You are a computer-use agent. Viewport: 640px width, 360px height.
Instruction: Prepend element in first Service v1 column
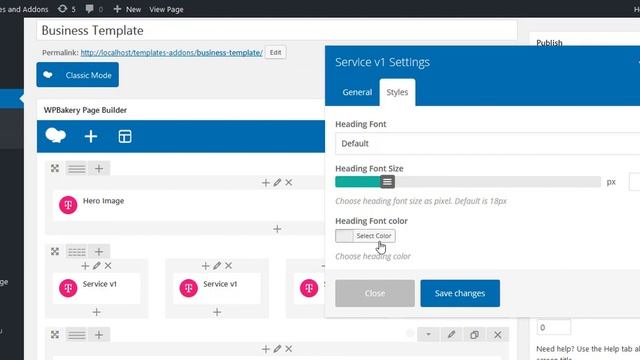[x=85, y=266]
